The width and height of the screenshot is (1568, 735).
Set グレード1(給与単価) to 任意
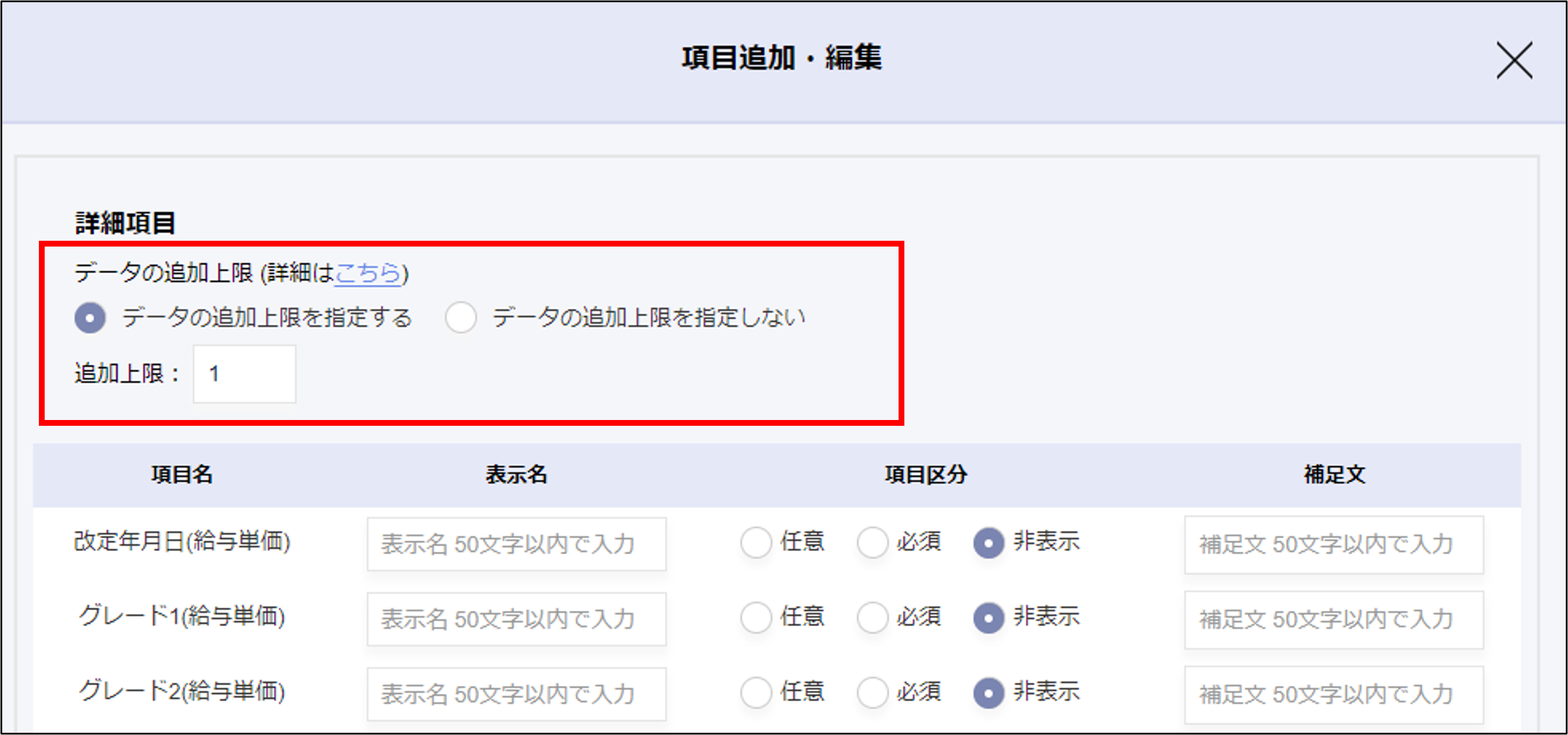756,617
